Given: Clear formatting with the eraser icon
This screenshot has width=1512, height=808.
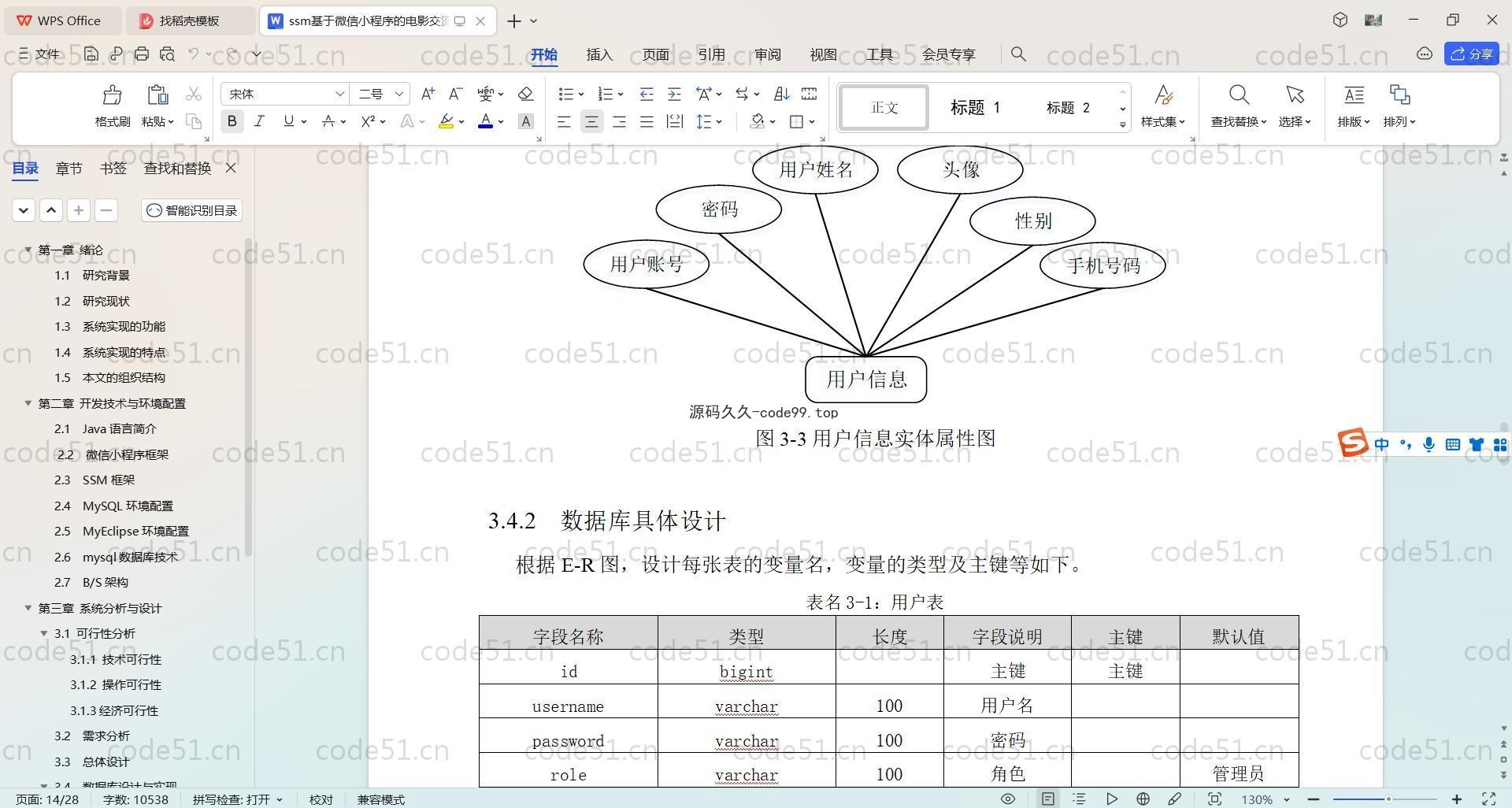Looking at the screenshot, I should tap(526, 94).
